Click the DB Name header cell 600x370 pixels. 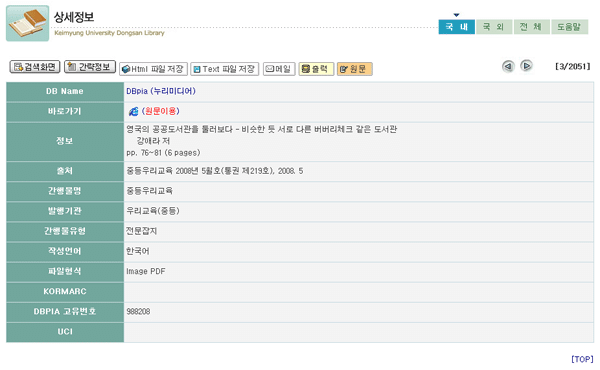tap(65, 91)
